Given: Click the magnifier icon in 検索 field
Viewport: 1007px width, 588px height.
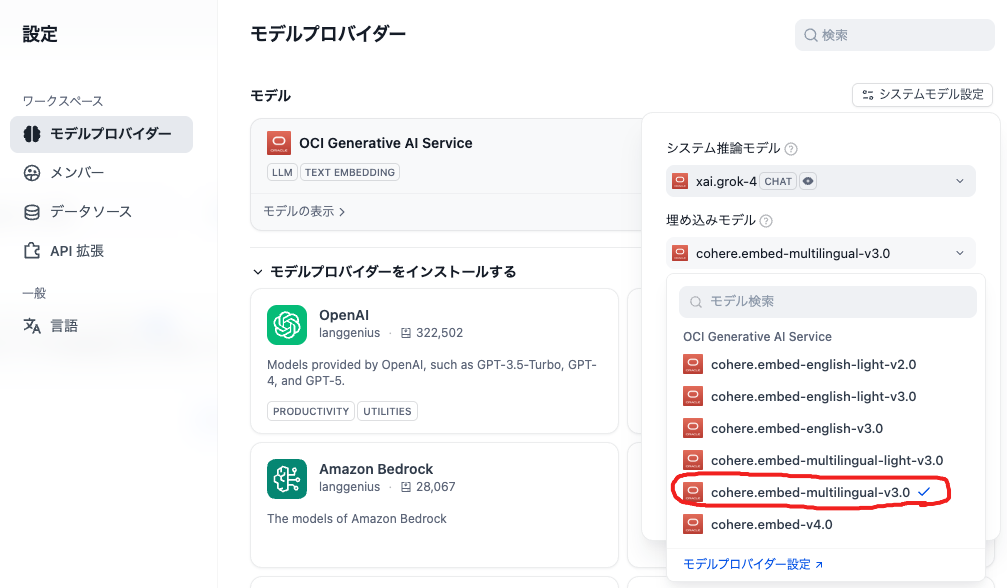Looking at the screenshot, I should 811,35.
